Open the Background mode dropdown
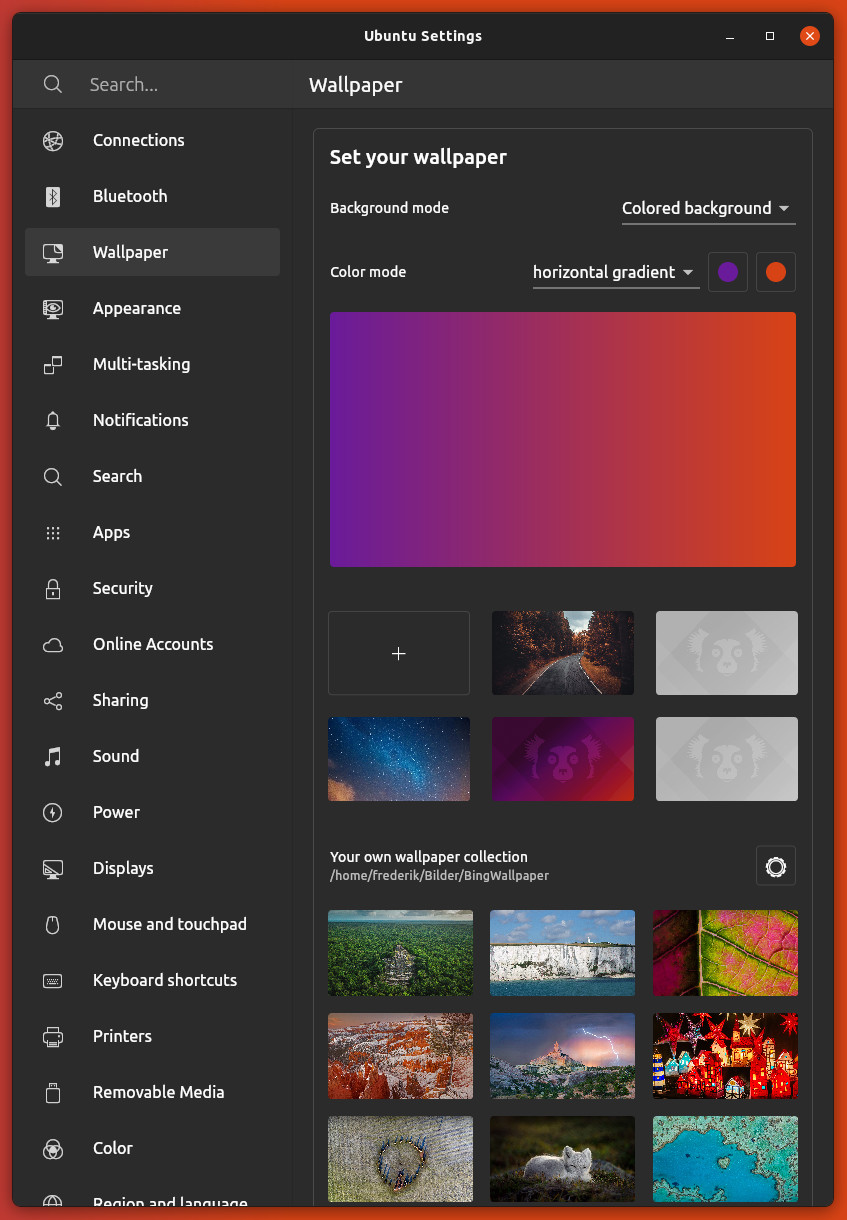The width and height of the screenshot is (847, 1220). (x=707, y=208)
